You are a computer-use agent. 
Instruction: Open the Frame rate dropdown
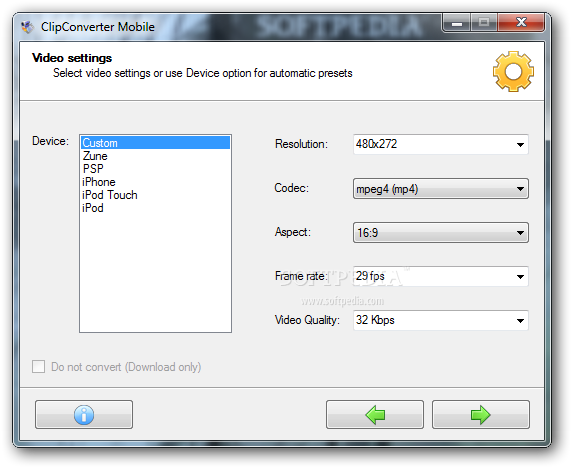point(441,276)
